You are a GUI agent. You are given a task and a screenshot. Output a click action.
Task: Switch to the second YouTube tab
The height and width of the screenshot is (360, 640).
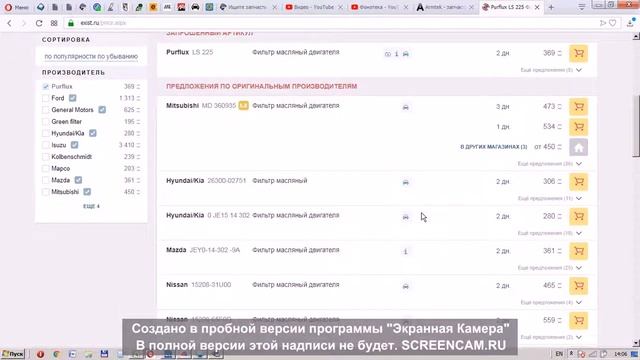pos(380,7)
